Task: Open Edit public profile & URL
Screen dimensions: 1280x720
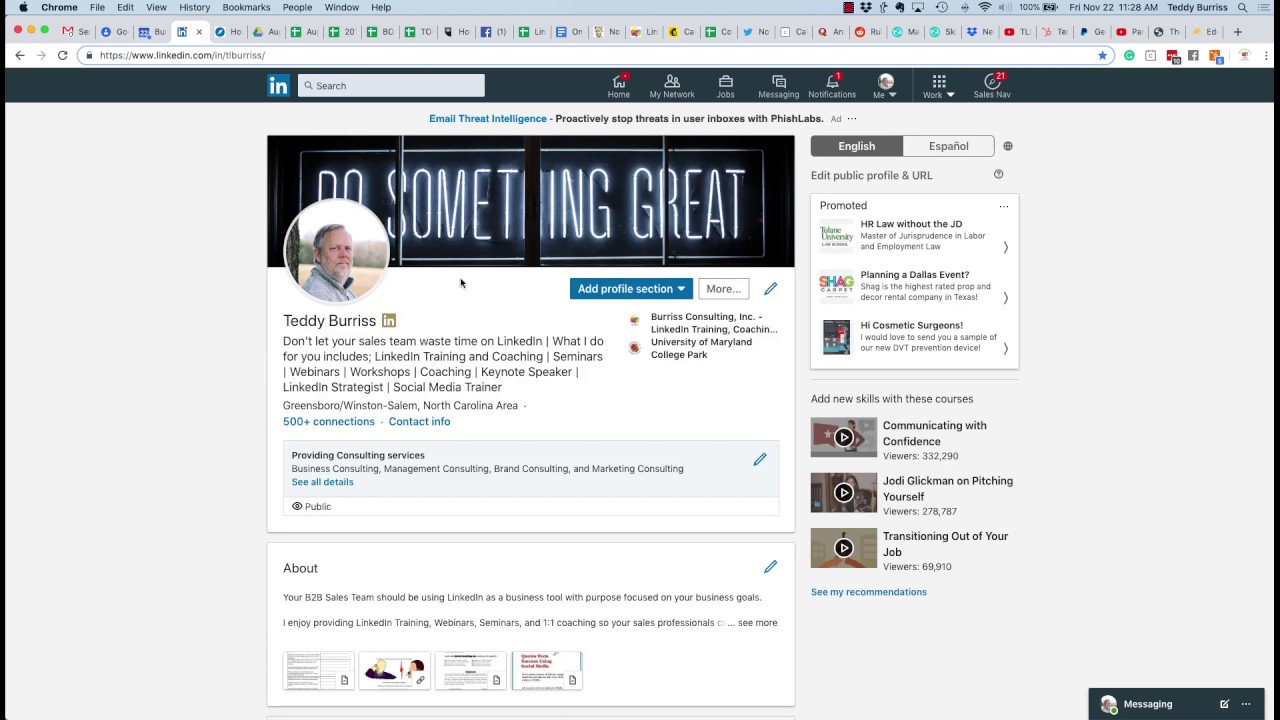Action: click(871, 175)
